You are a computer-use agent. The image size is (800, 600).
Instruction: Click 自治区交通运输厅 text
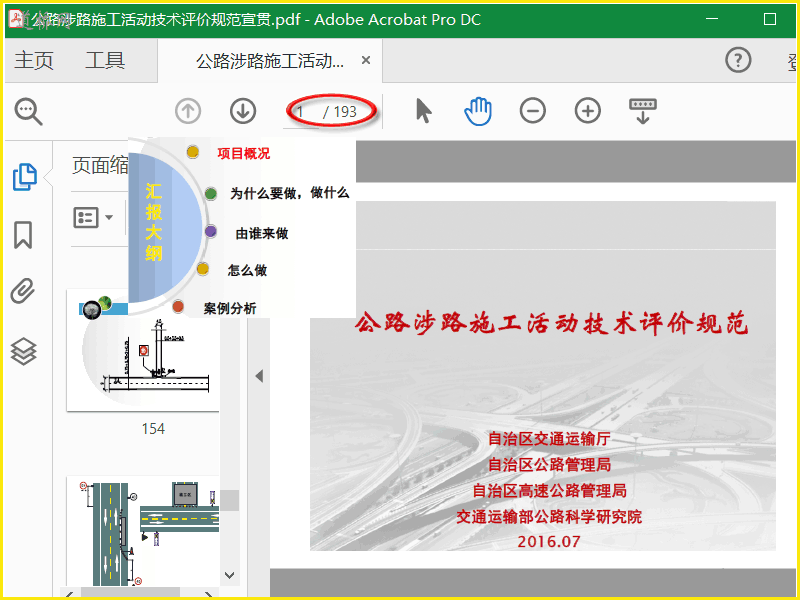[549, 438]
